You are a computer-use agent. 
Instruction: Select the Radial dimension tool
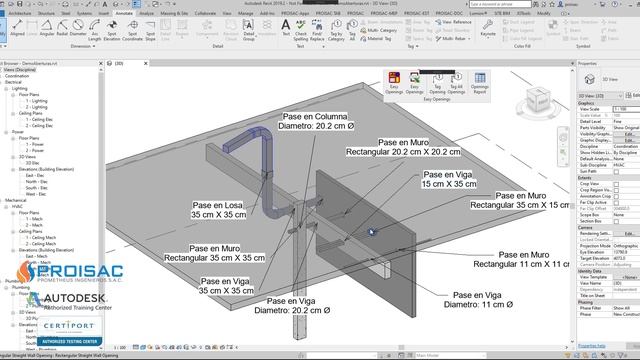pyautogui.click(x=62, y=29)
